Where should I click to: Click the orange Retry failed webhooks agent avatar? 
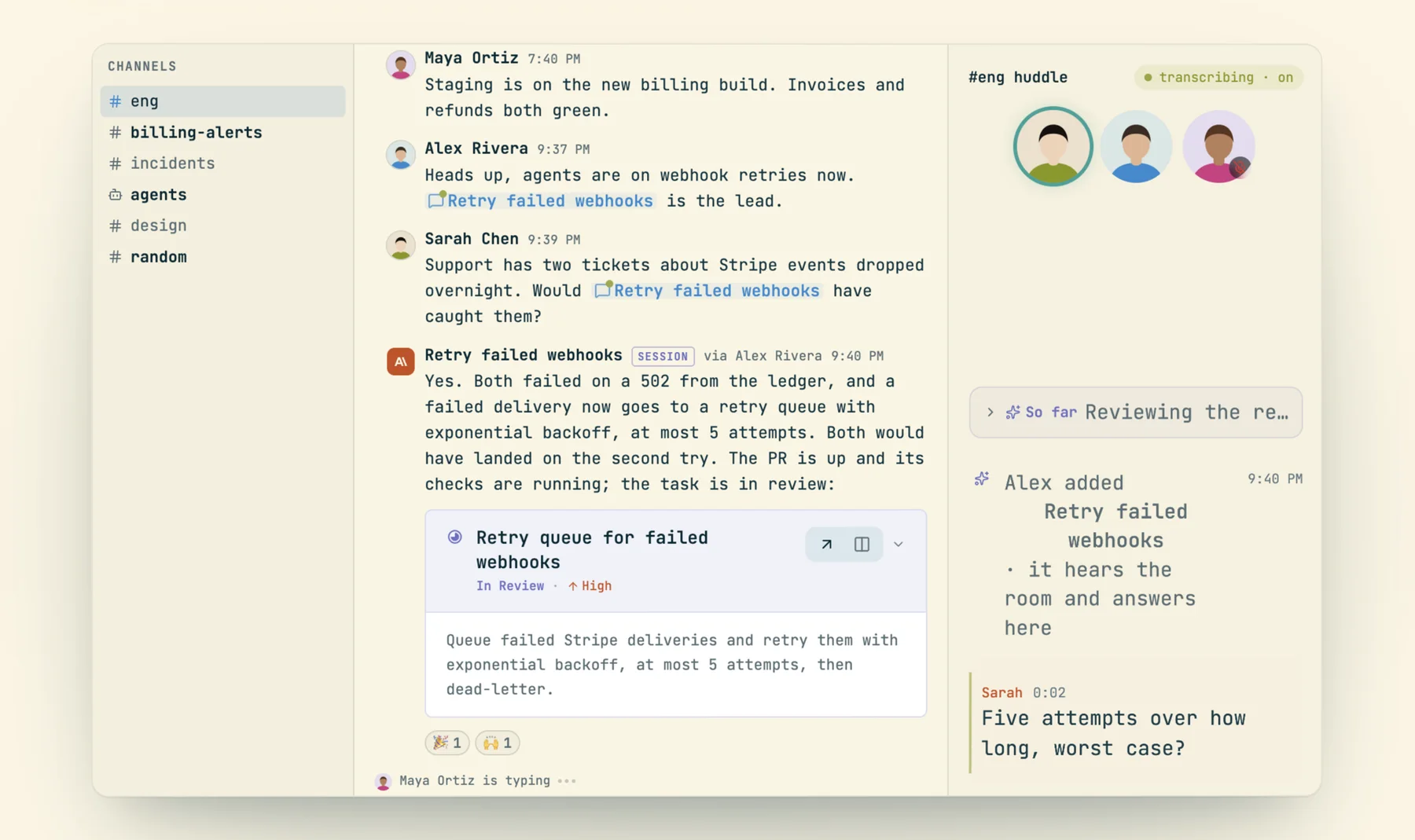(x=400, y=361)
